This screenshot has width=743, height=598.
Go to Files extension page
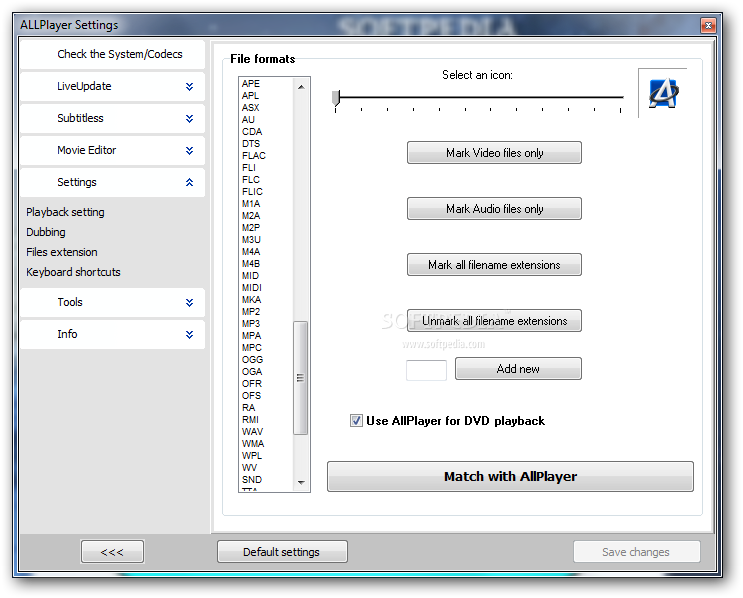pos(62,252)
